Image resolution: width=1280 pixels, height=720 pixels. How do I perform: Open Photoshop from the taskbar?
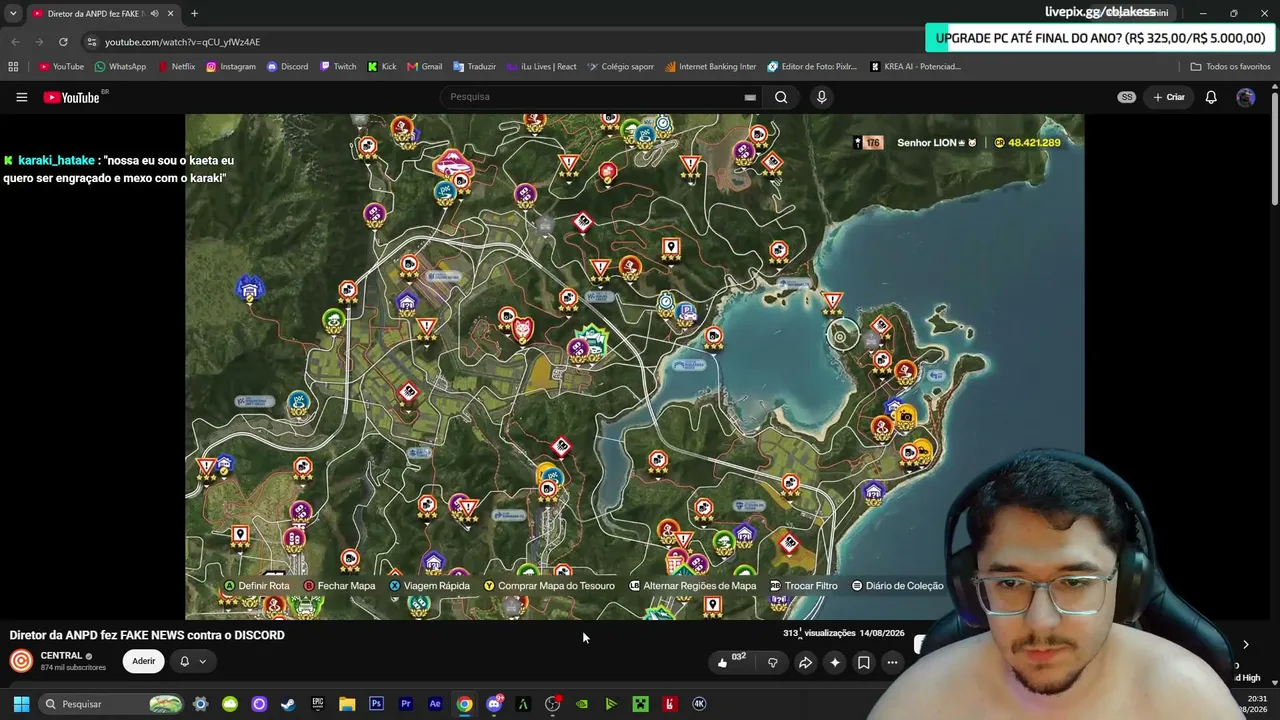click(x=376, y=704)
